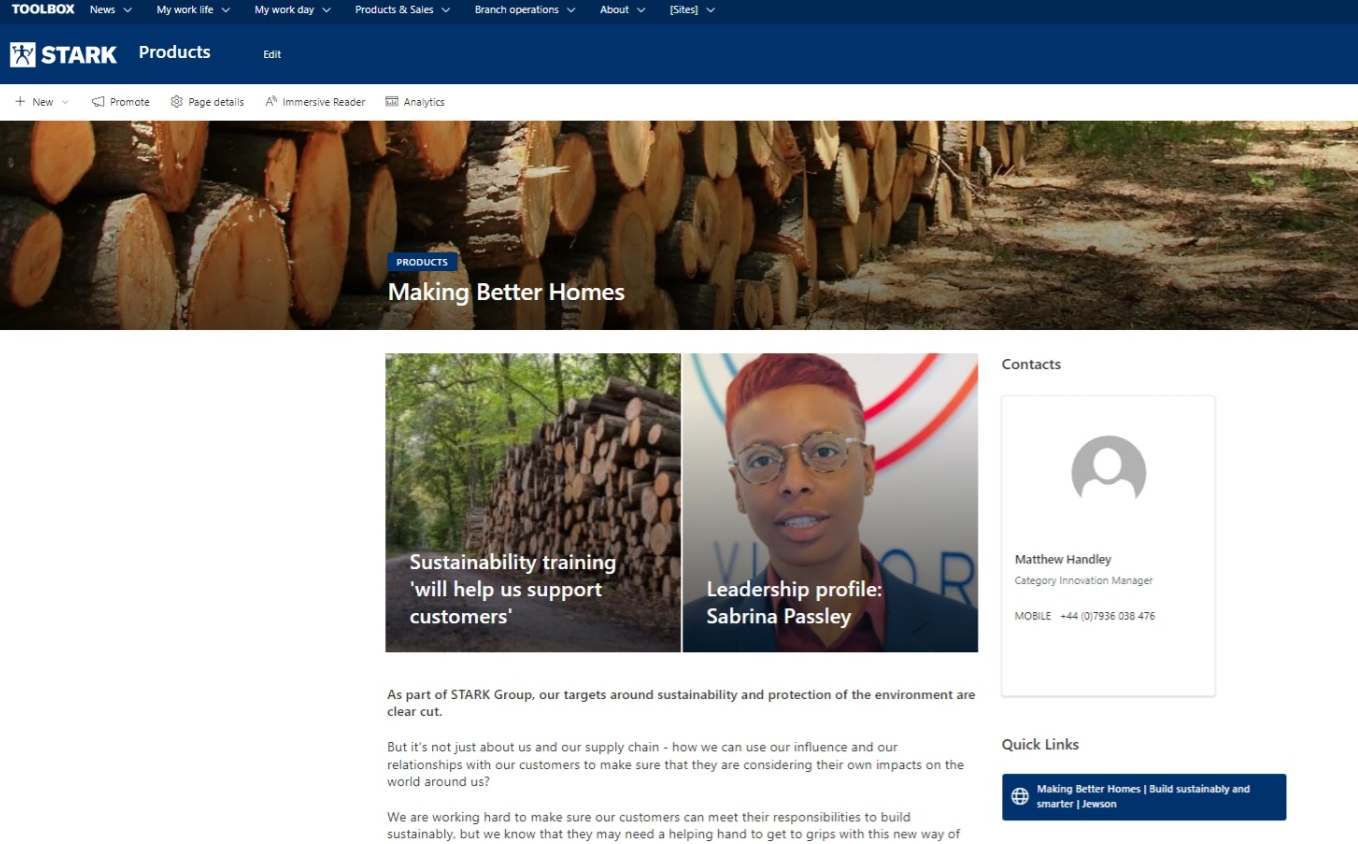Viewport: 1358px width, 844px height.
Task: Click the globe icon in Quick Links
Action: [x=1020, y=797]
